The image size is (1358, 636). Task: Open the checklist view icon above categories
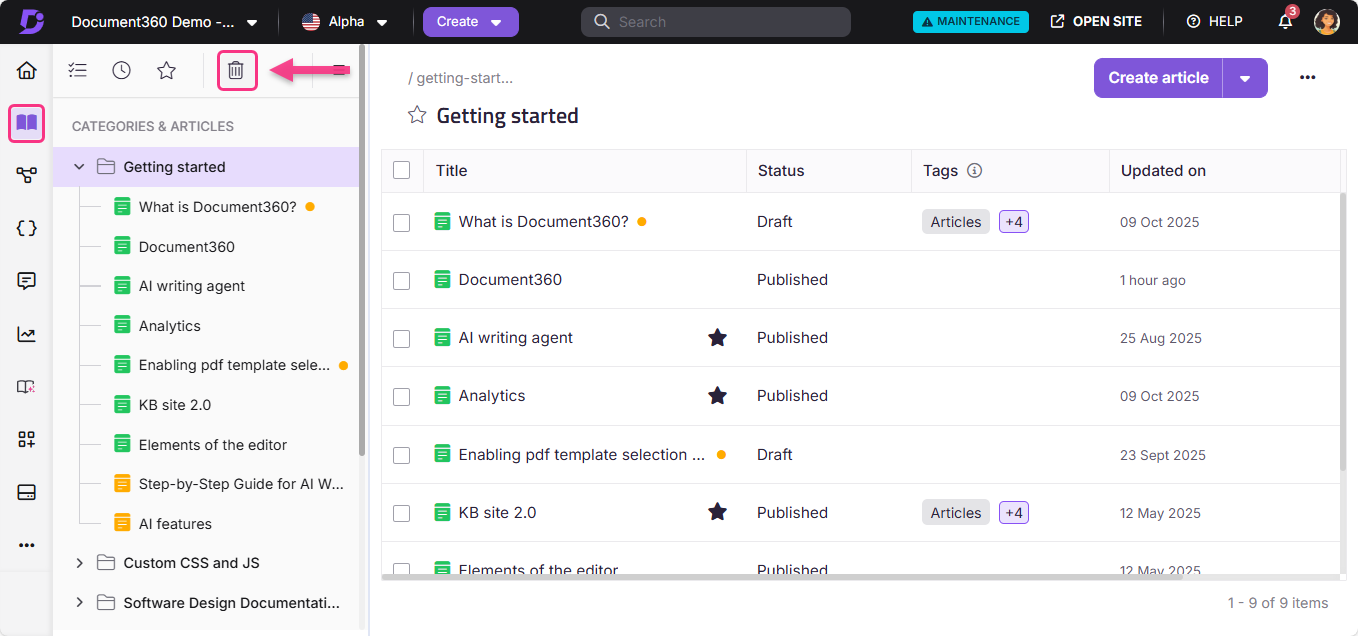coord(77,70)
